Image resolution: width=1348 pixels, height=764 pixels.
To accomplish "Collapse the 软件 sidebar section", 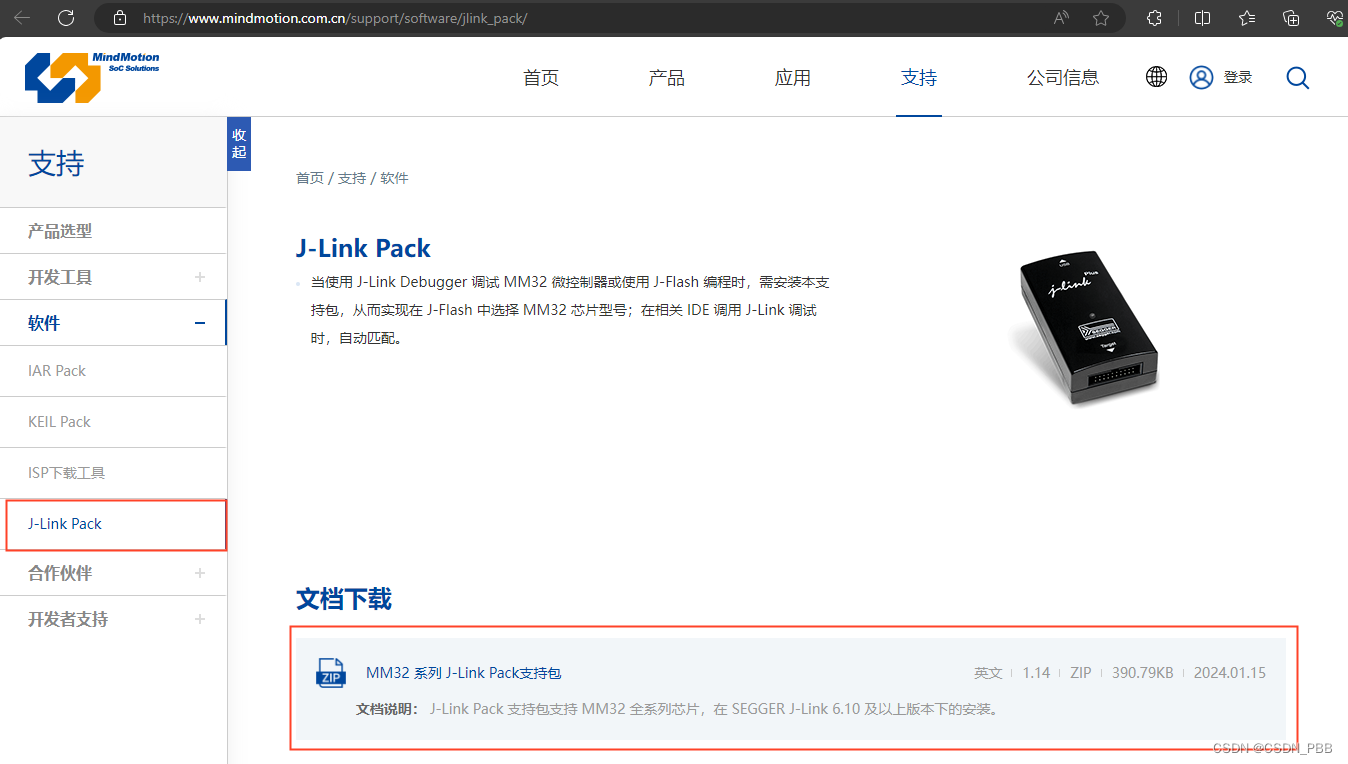I will [200, 323].
